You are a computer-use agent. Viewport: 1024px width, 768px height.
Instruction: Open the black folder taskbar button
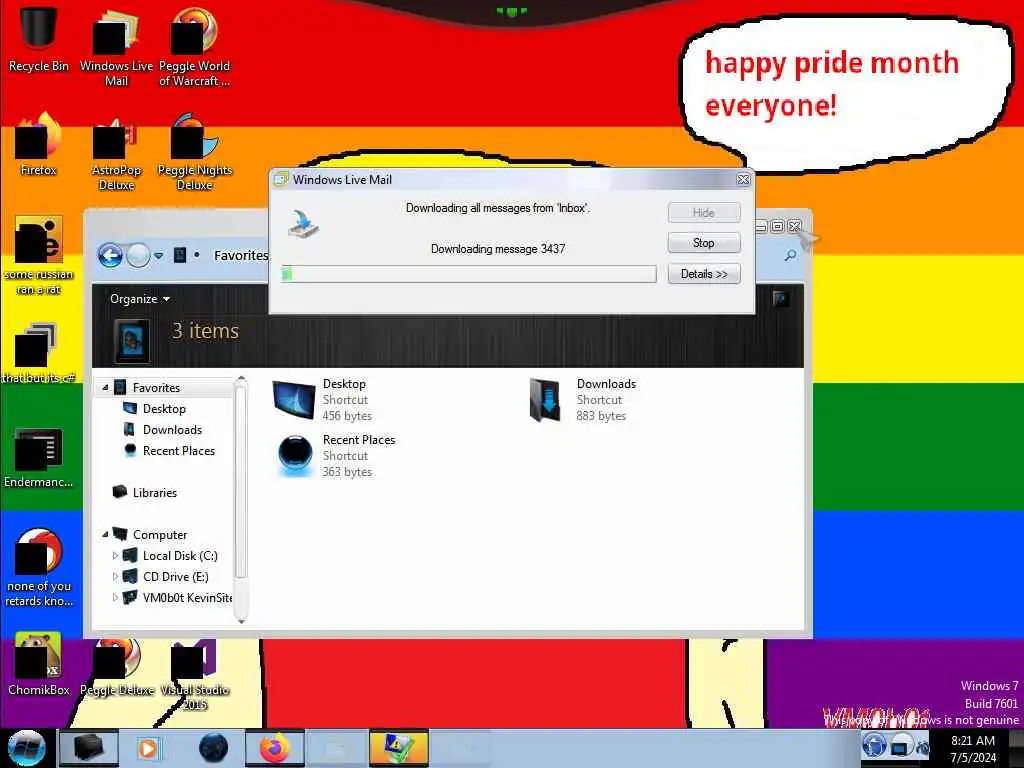point(89,748)
